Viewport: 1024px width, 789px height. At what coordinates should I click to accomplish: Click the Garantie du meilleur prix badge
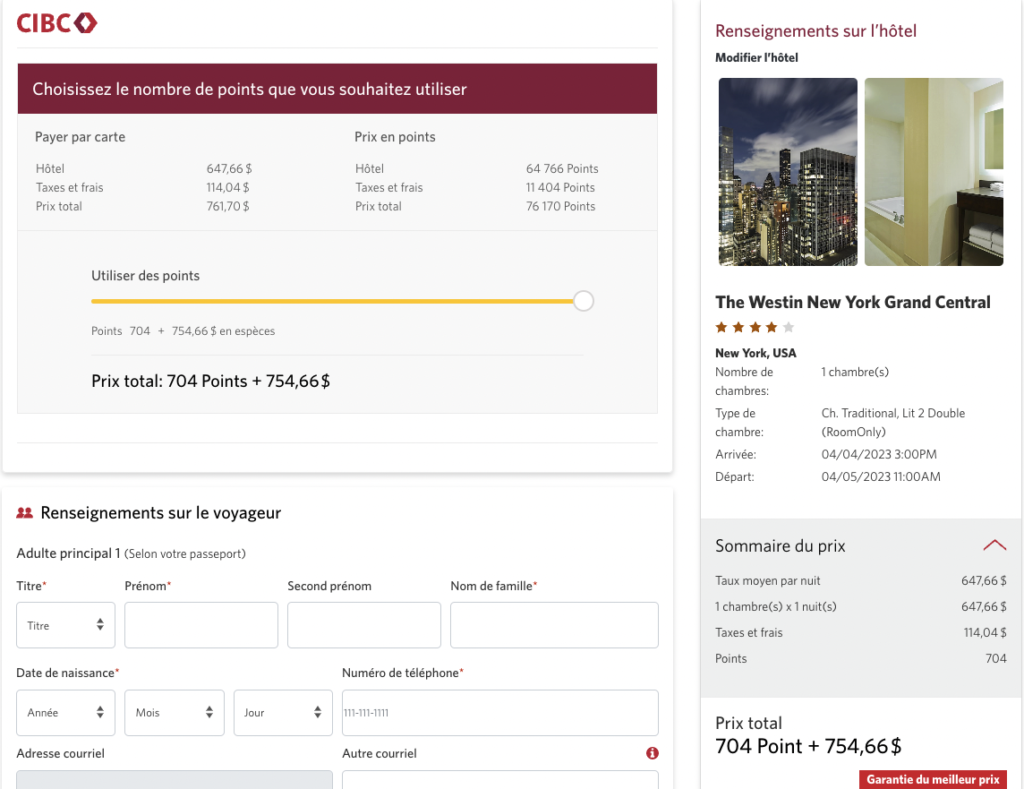click(932, 779)
